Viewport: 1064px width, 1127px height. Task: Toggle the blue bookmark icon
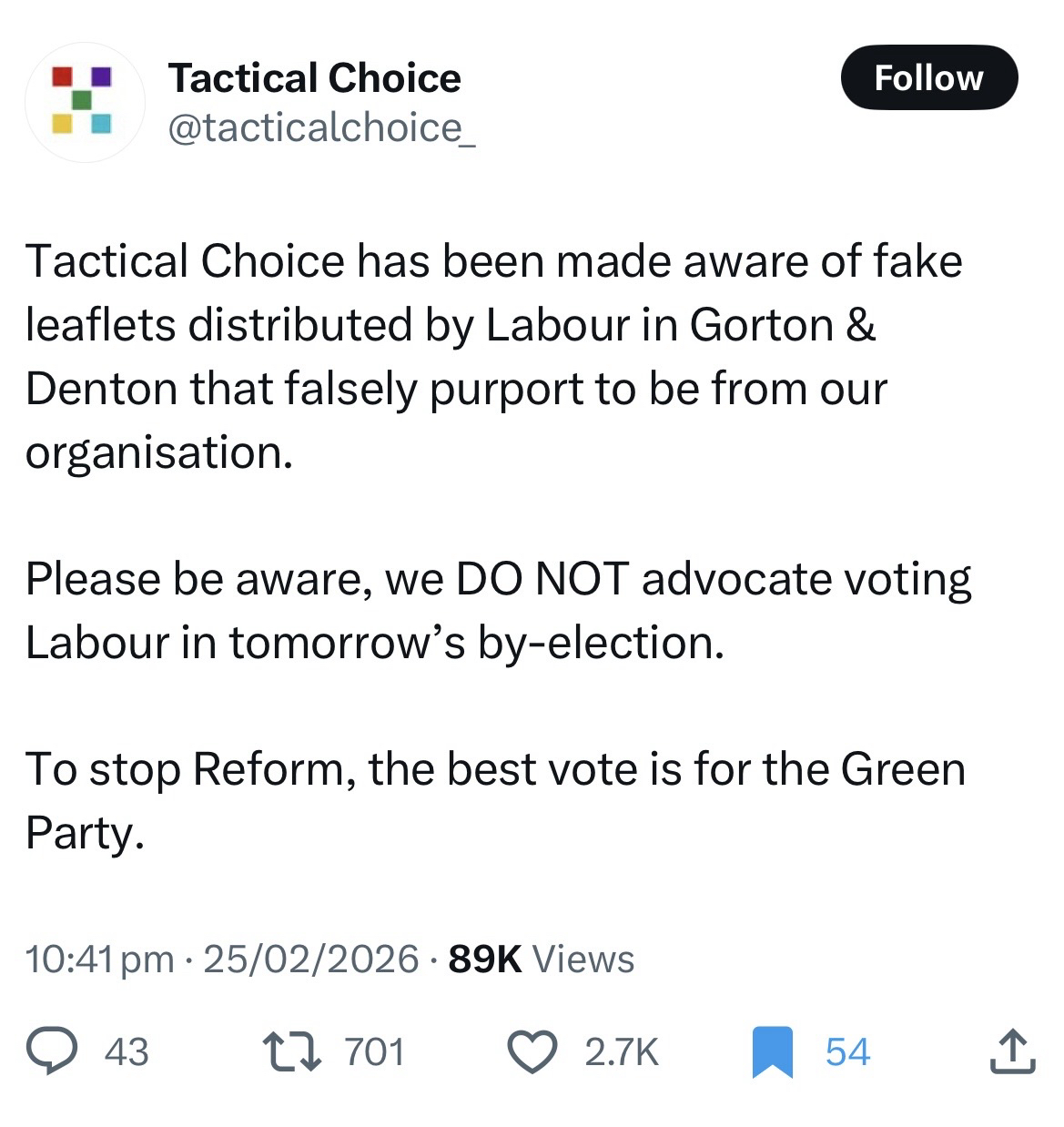click(x=772, y=1052)
